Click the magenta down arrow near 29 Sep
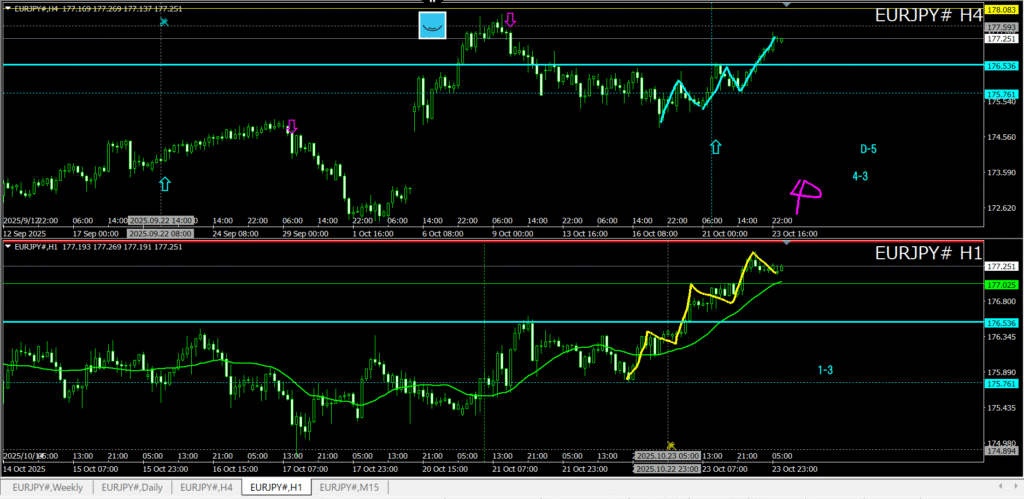This screenshot has width=1024, height=499. 292,127
